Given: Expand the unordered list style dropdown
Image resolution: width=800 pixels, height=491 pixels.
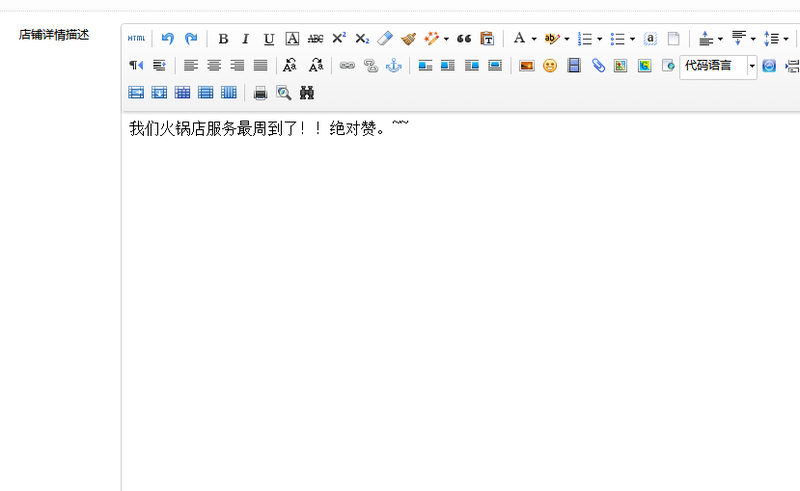Looking at the screenshot, I should 632,40.
